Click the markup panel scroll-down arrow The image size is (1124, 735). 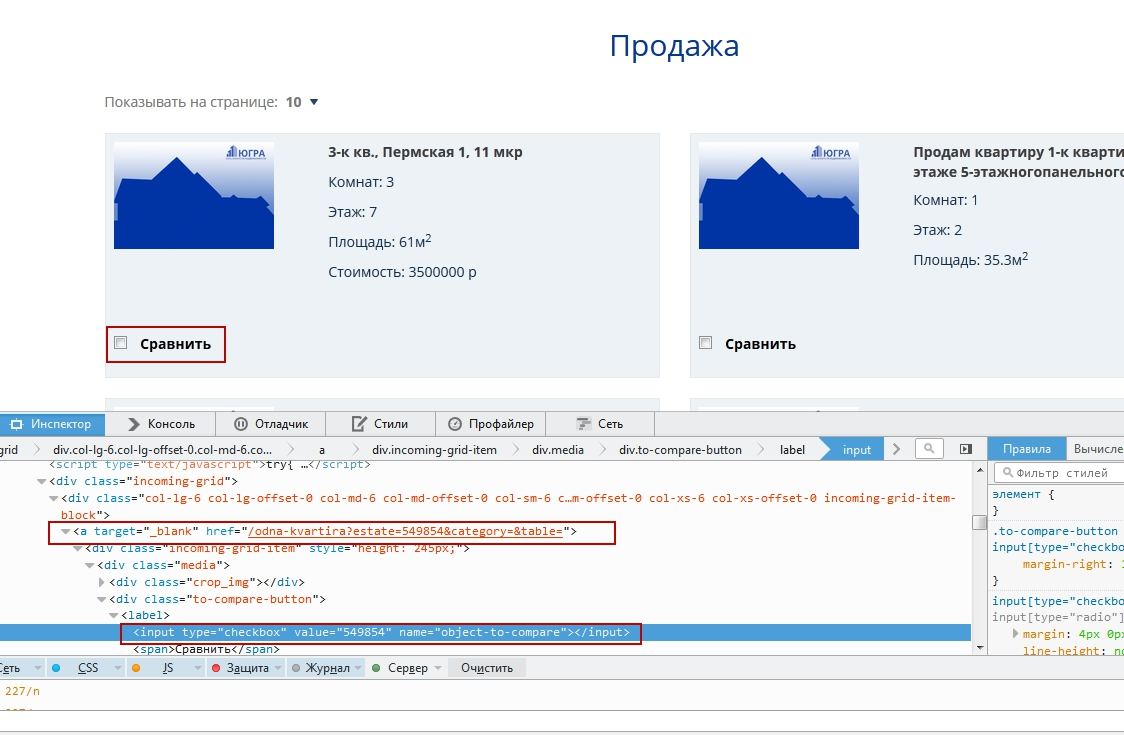coord(979,648)
